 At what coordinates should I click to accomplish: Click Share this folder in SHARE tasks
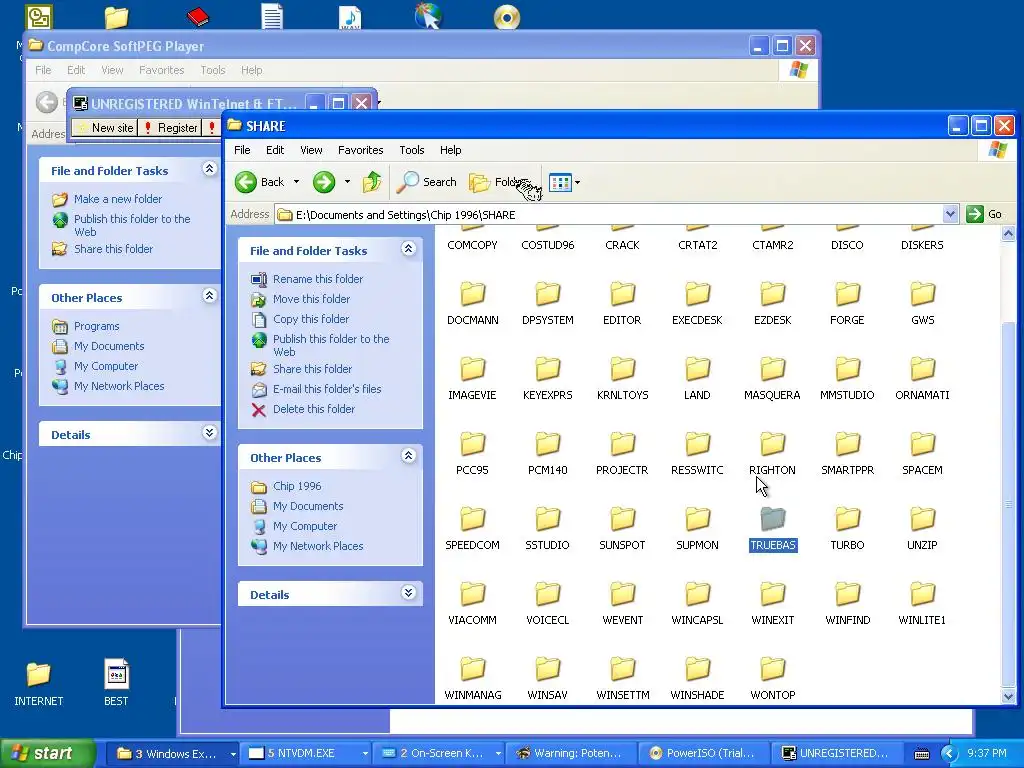click(x=312, y=369)
